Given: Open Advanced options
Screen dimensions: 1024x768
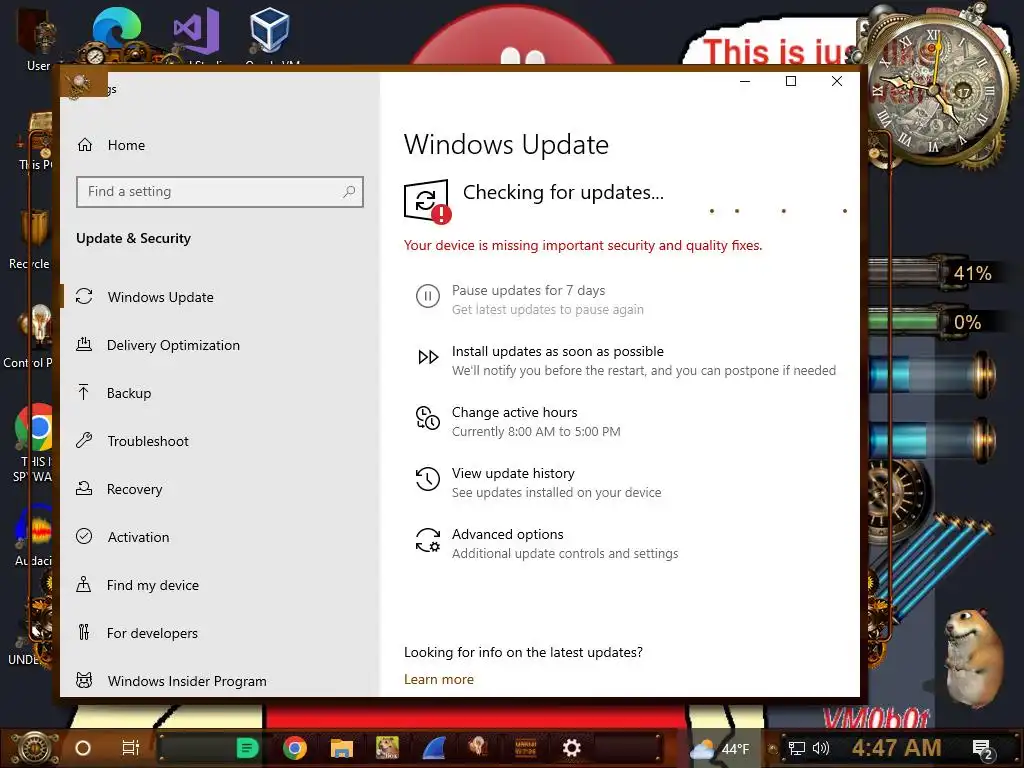Looking at the screenshot, I should (x=507, y=534).
